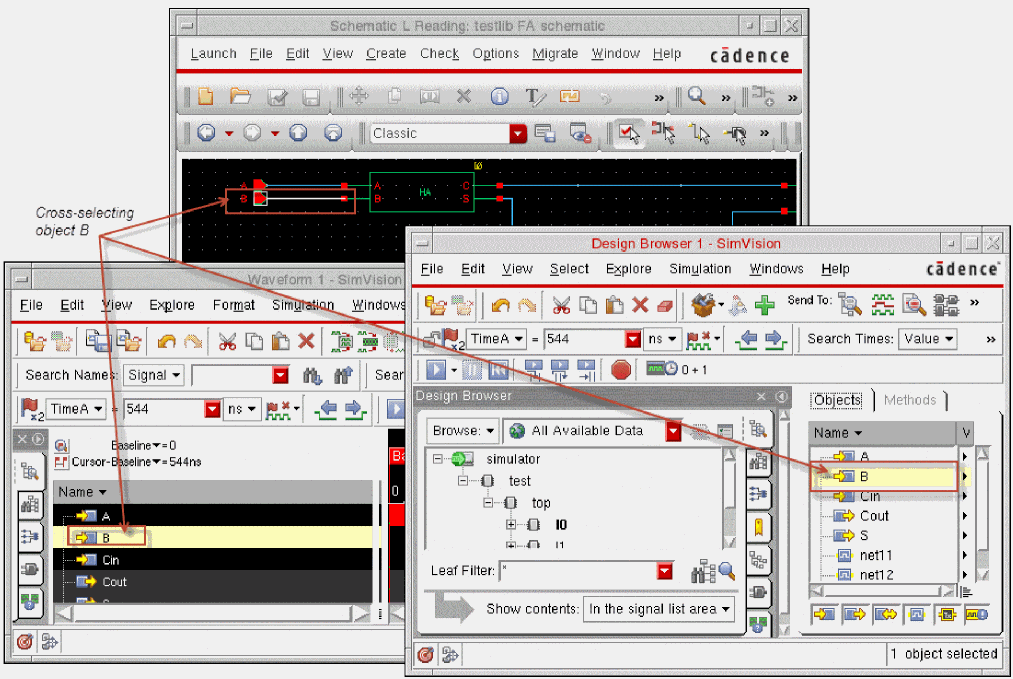Open the Explore menu in Design Browser

(x=629, y=269)
